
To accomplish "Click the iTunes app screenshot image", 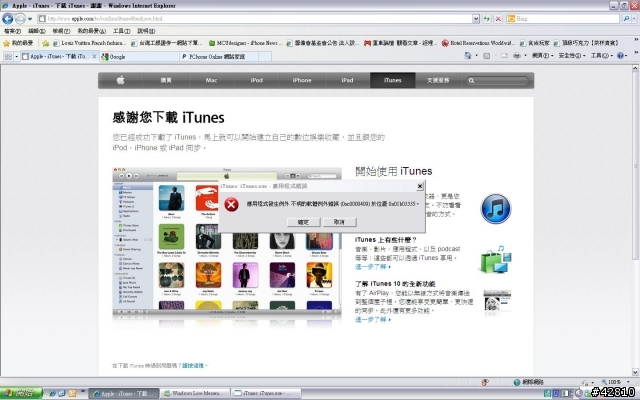I will [227, 241].
